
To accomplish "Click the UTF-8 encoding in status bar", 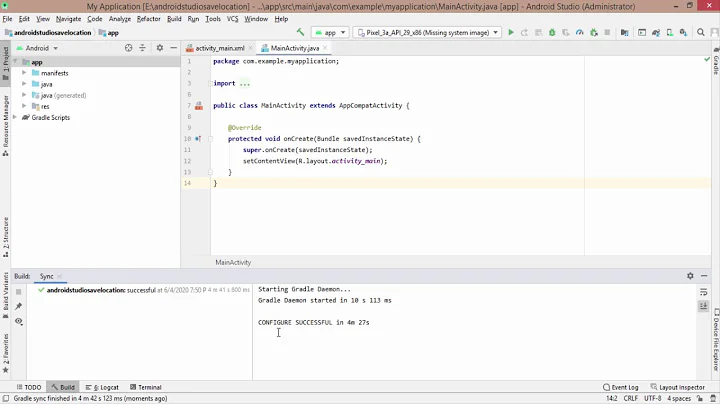I will [x=652, y=398].
